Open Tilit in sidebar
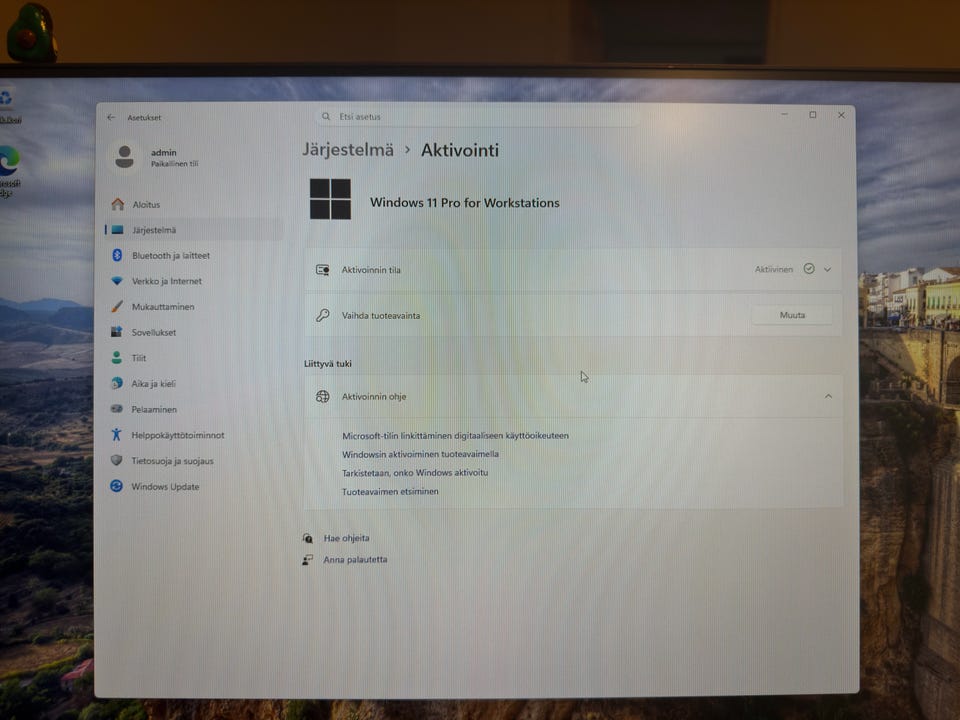Screen dimensions: 960x720 194,358
